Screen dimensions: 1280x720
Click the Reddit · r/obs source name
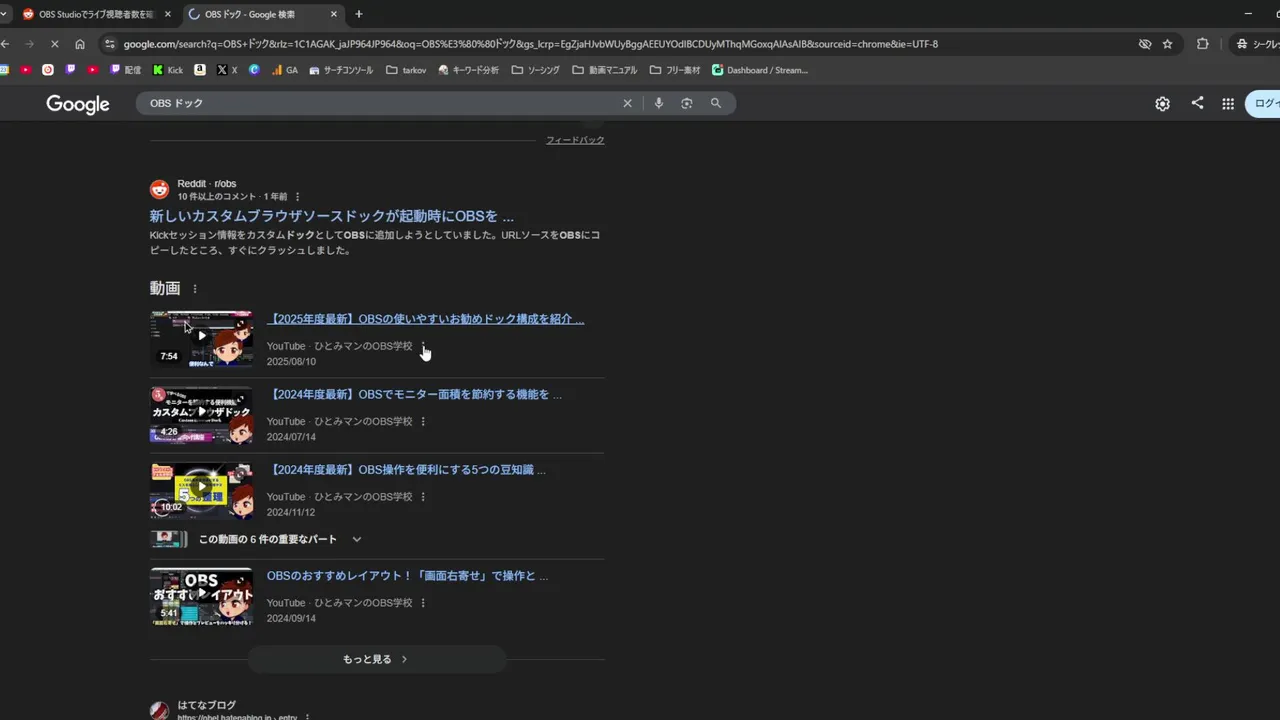206,184
